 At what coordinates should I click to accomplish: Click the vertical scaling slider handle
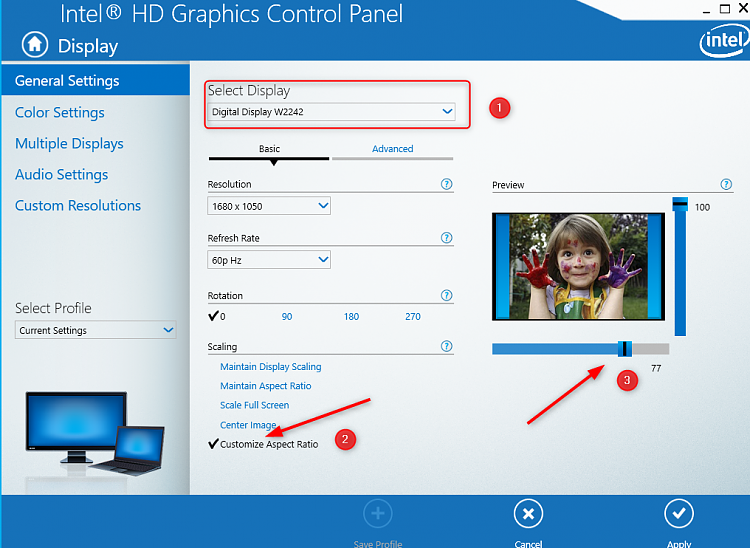pos(680,204)
